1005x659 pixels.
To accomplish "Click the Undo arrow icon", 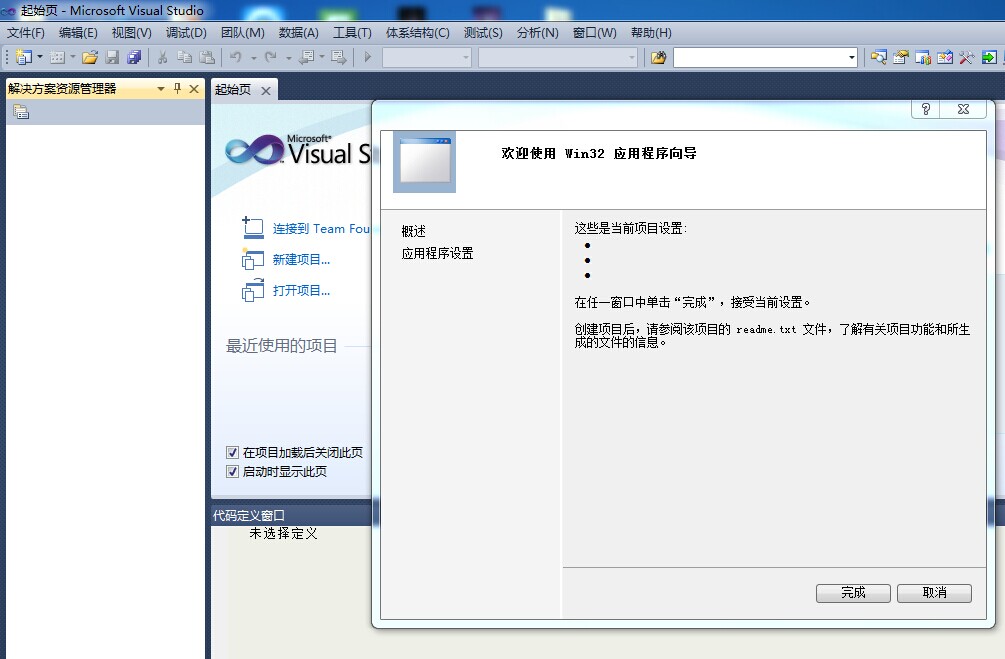I will point(236,57).
